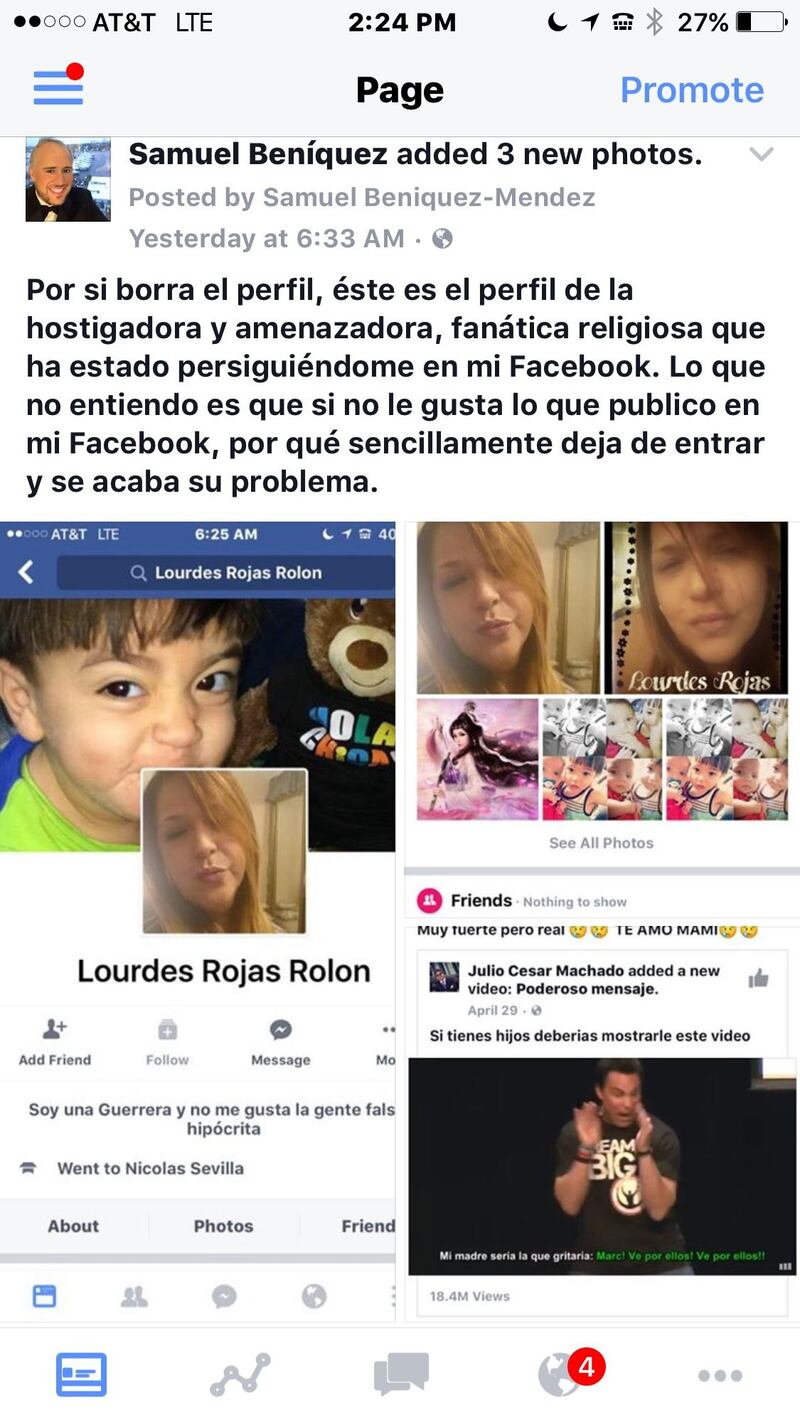This screenshot has height=1422, width=800.
Task: Open the Insights graph icon in bottom bar
Action: (x=240, y=1375)
